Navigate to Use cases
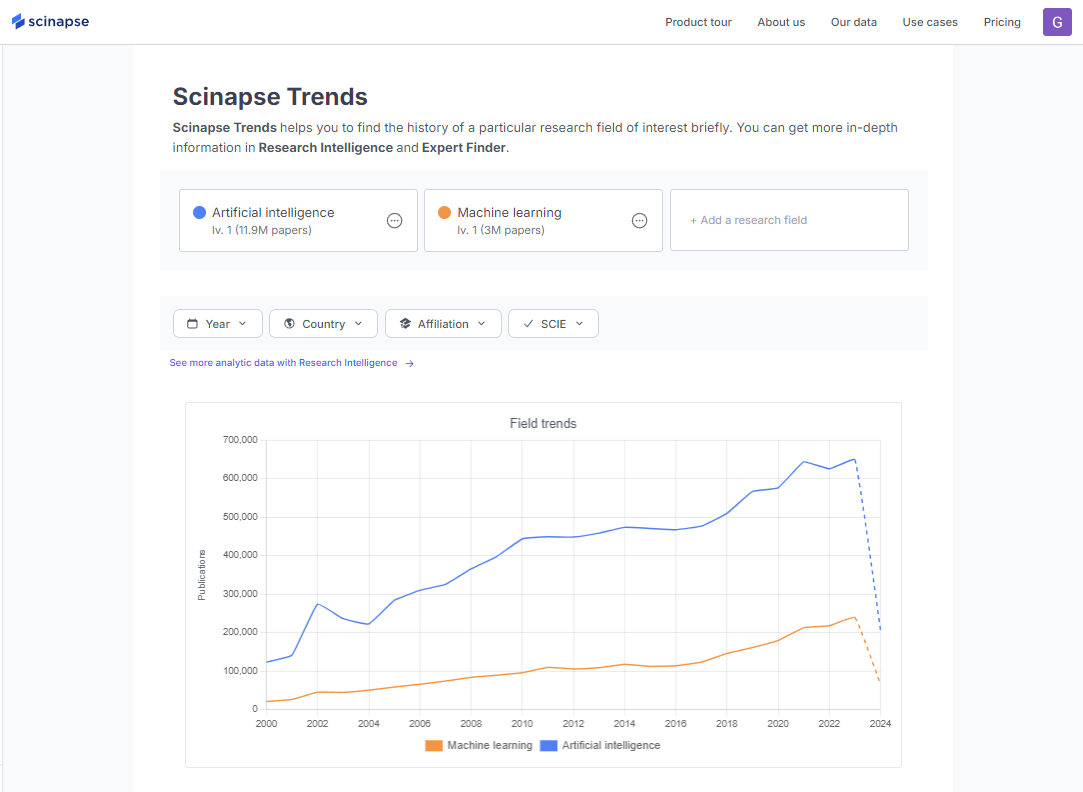 [x=930, y=22]
